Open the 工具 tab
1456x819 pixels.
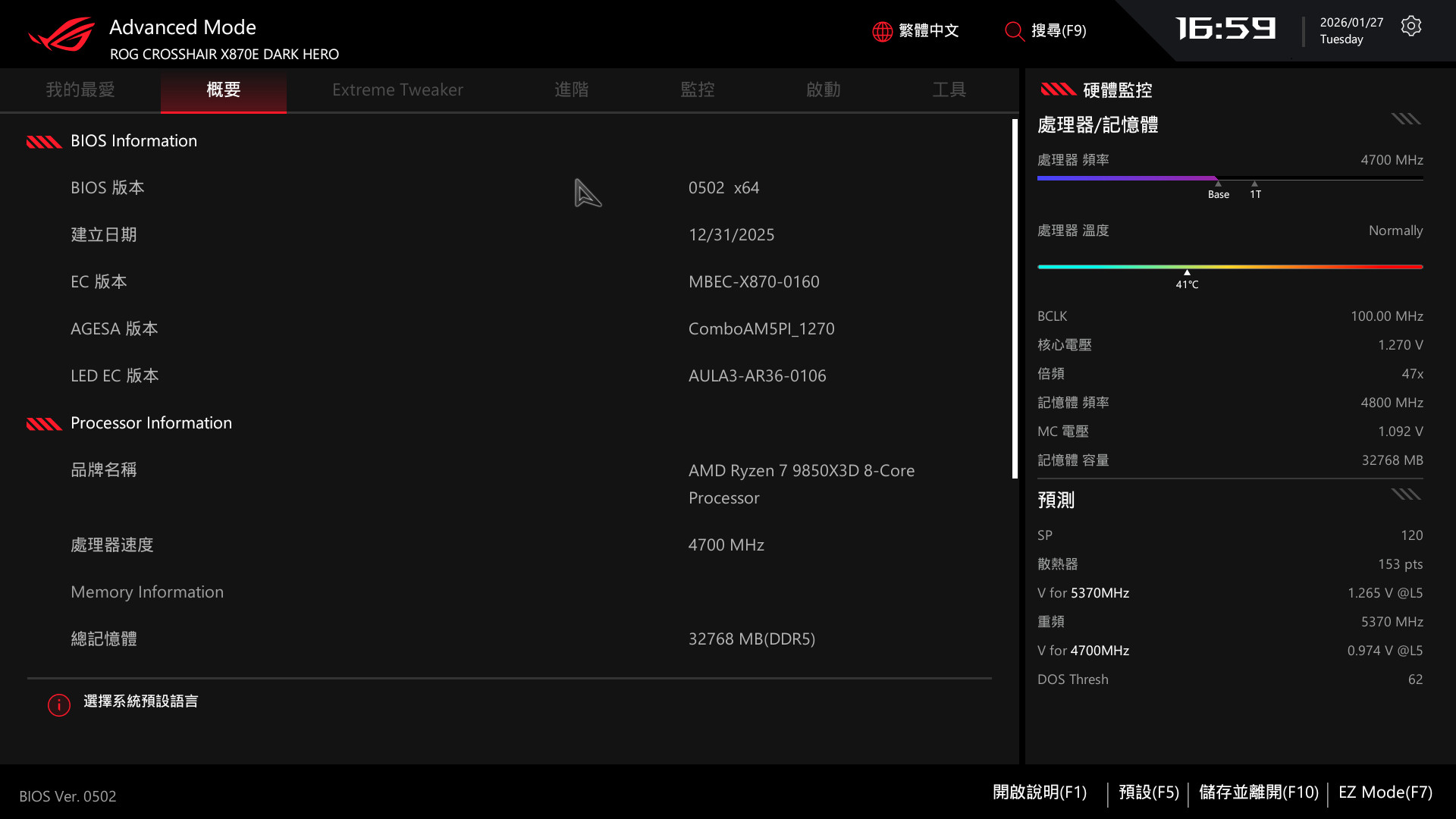(949, 90)
